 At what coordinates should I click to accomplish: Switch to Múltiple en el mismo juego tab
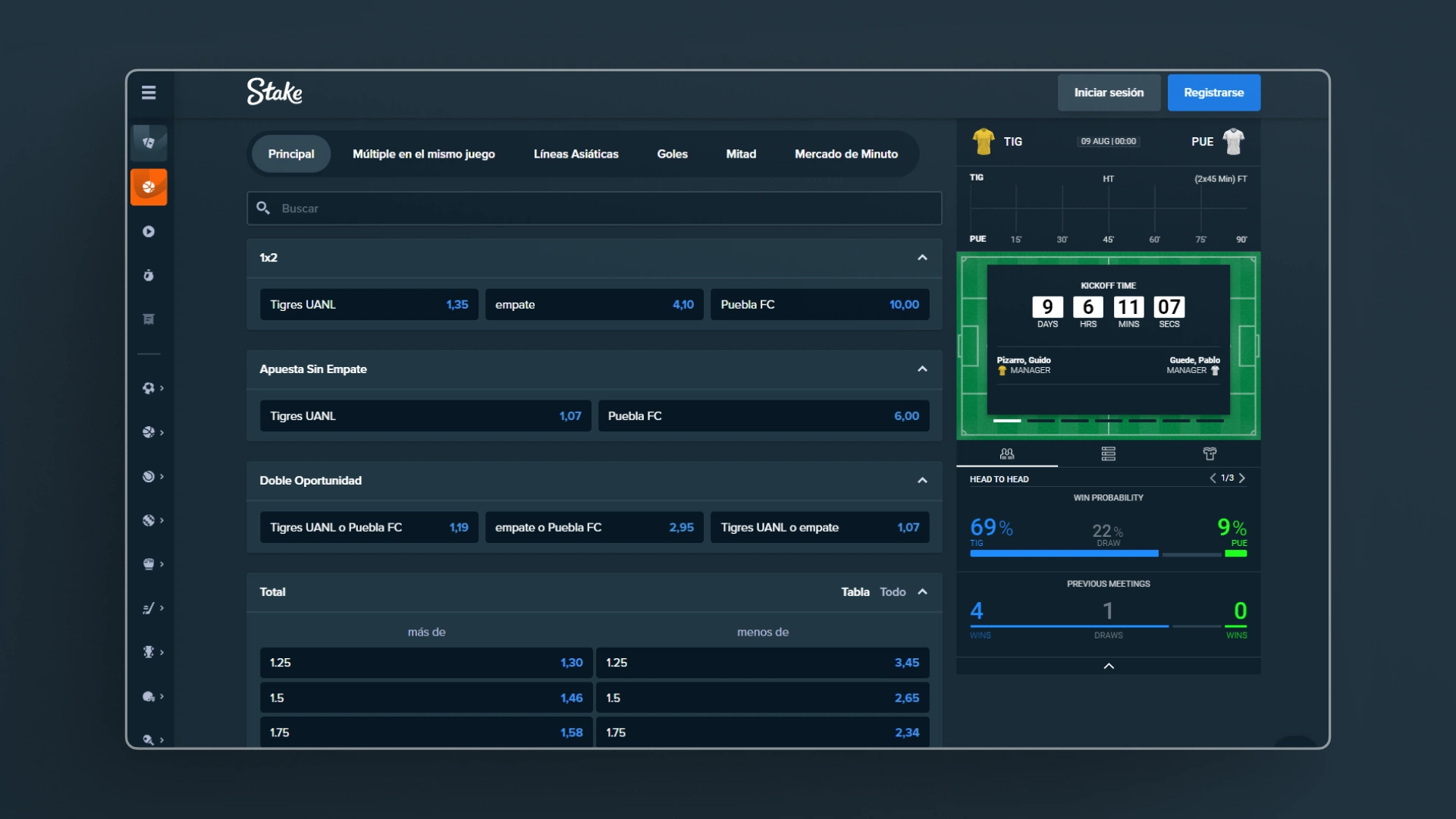pyautogui.click(x=424, y=154)
